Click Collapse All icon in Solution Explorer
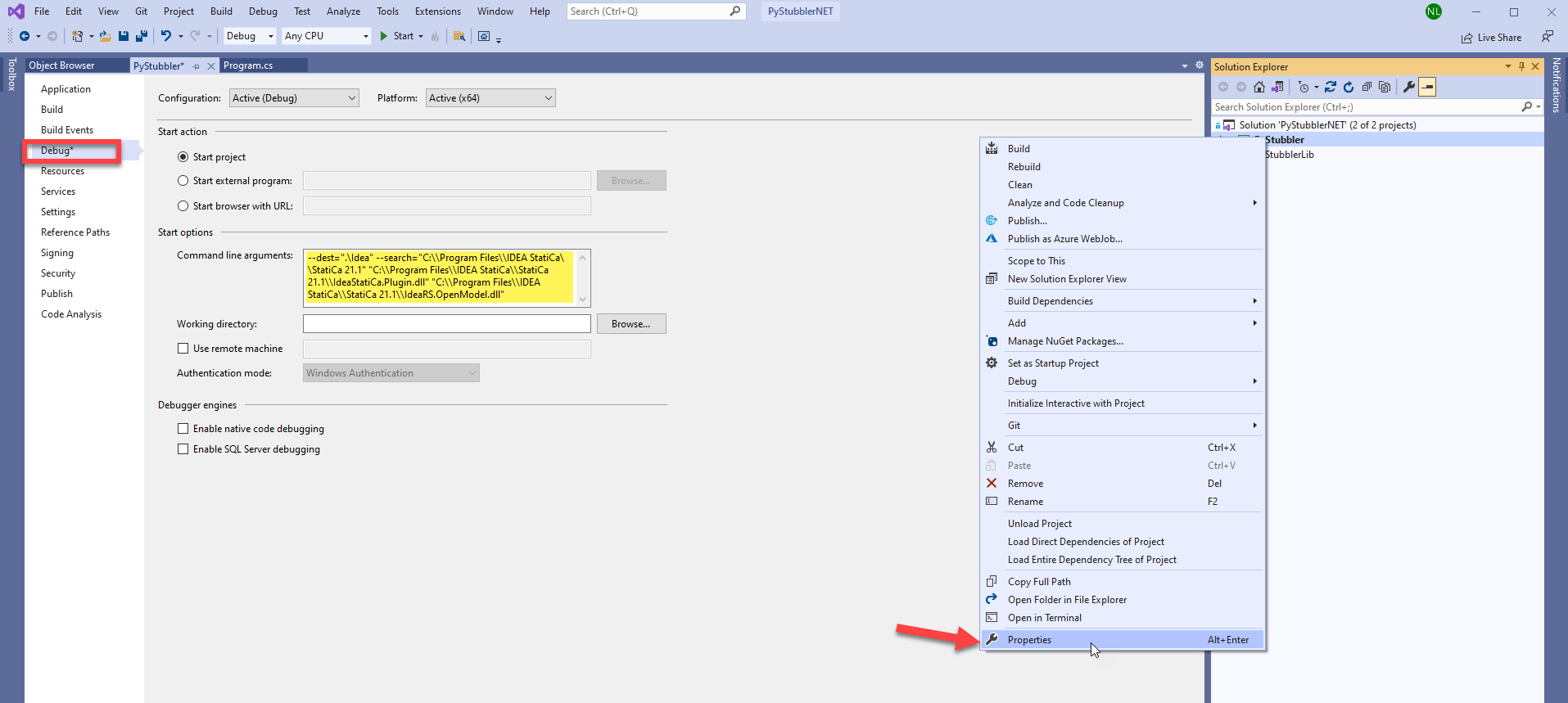Image resolution: width=1568 pixels, height=703 pixels. tap(1367, 87)
